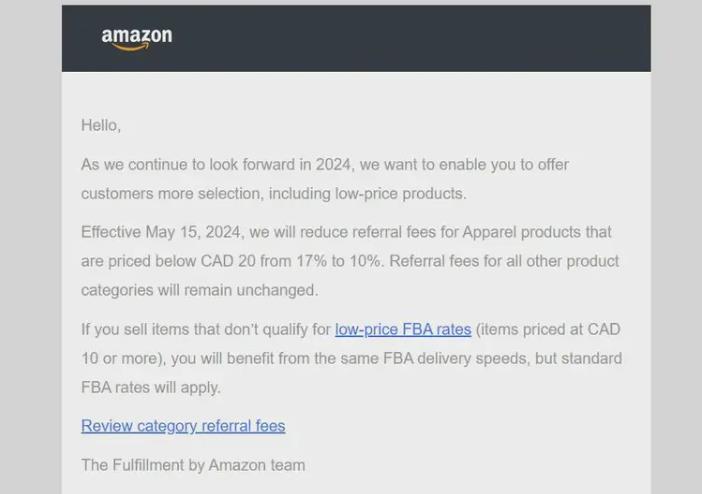Click "Referral fees for all other product" text
Screen dimensions: 702x494
coord(504,261)
